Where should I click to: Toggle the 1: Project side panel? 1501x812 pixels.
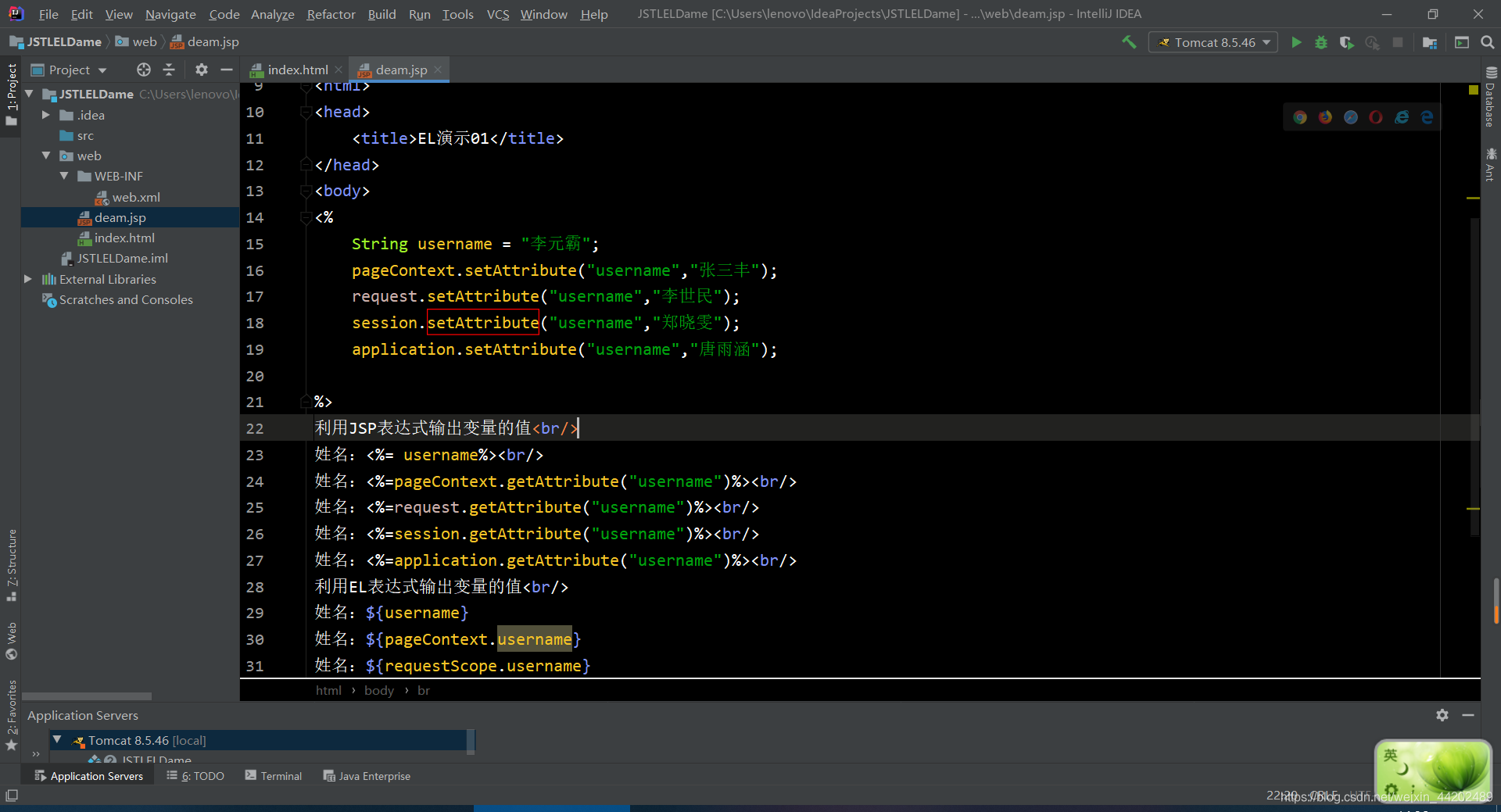click(x=11, y=95)
